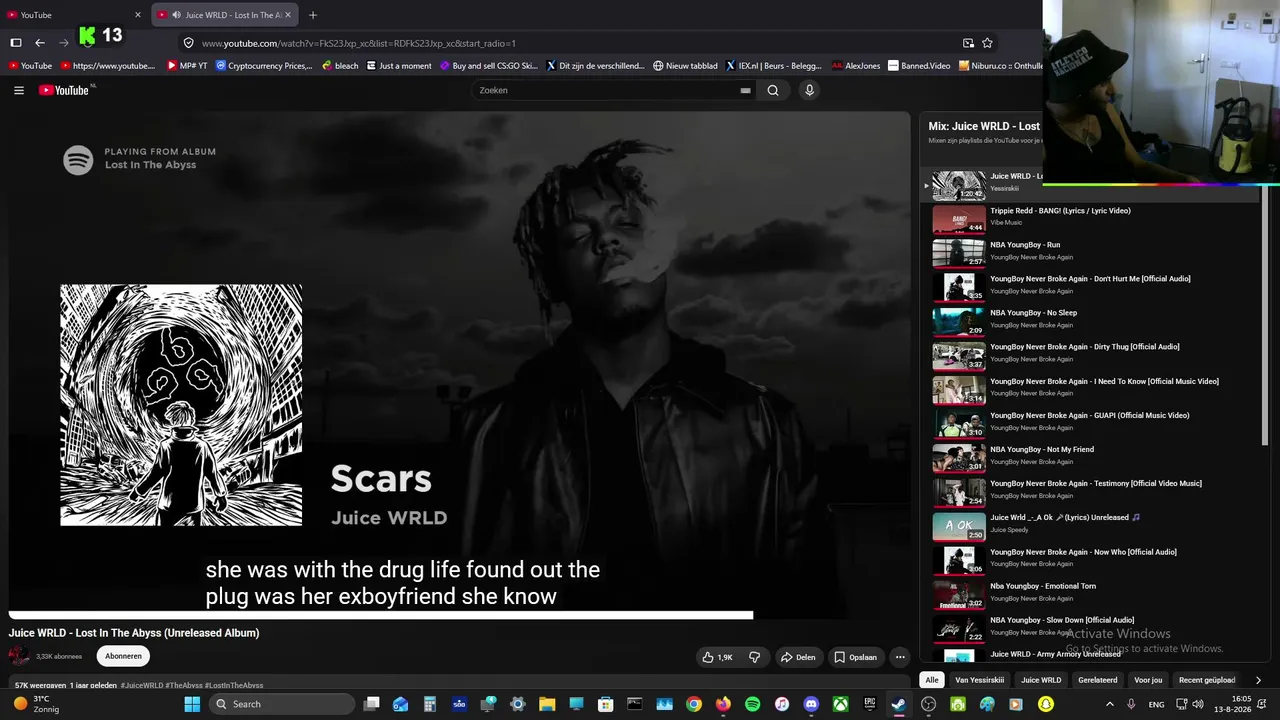Play NBA YoungBoy - Run thumbnail

(959, 254)
